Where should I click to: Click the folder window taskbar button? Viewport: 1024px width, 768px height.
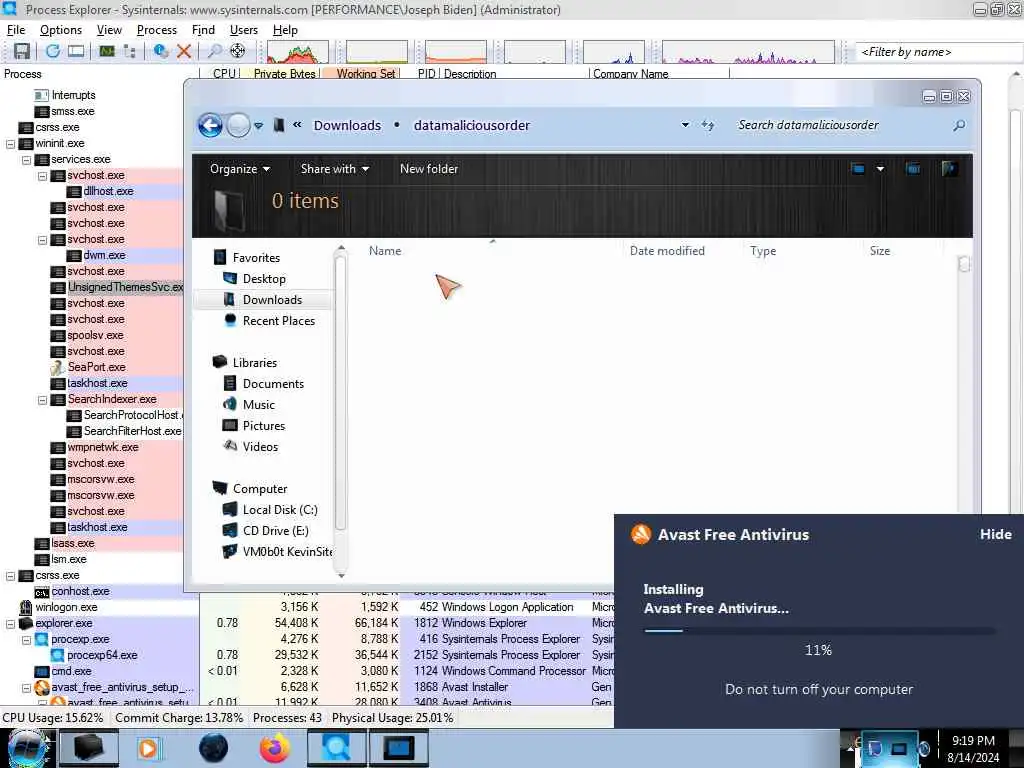[x=89, y=748]
